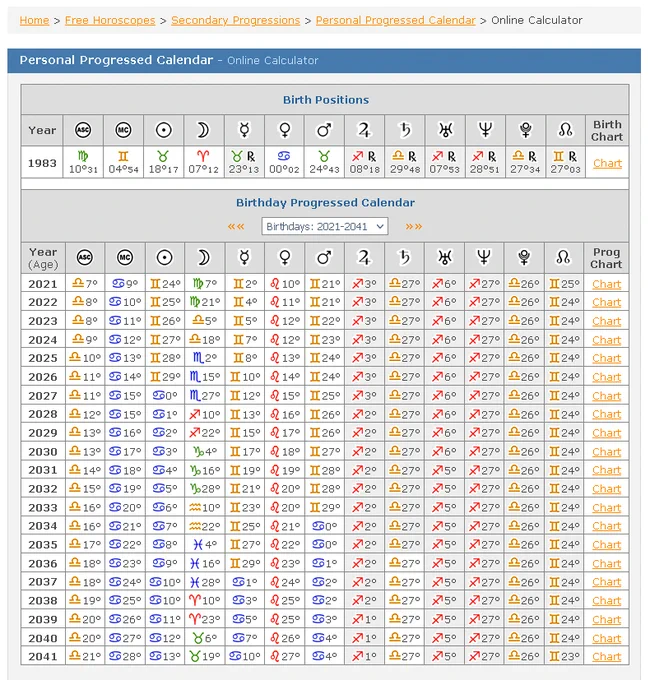Open the Chart link for 2035

(x=607, y=545)
